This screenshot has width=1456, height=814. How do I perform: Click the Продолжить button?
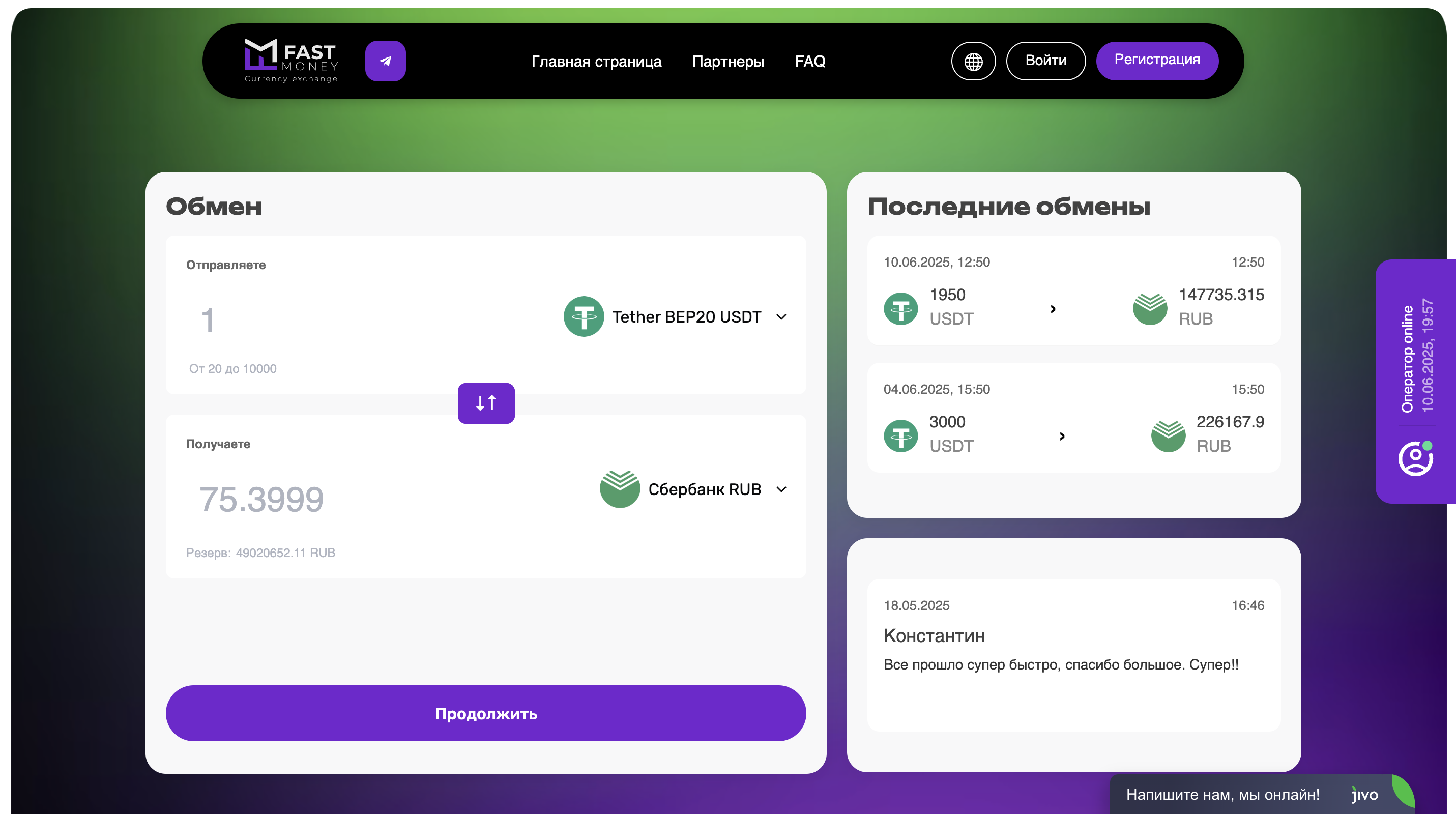point(485,713)
